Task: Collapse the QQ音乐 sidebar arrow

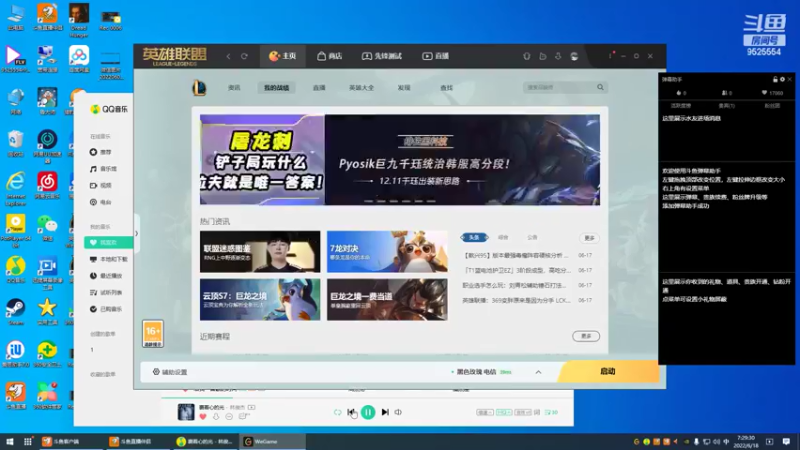Action: click(x=136, y=234)
